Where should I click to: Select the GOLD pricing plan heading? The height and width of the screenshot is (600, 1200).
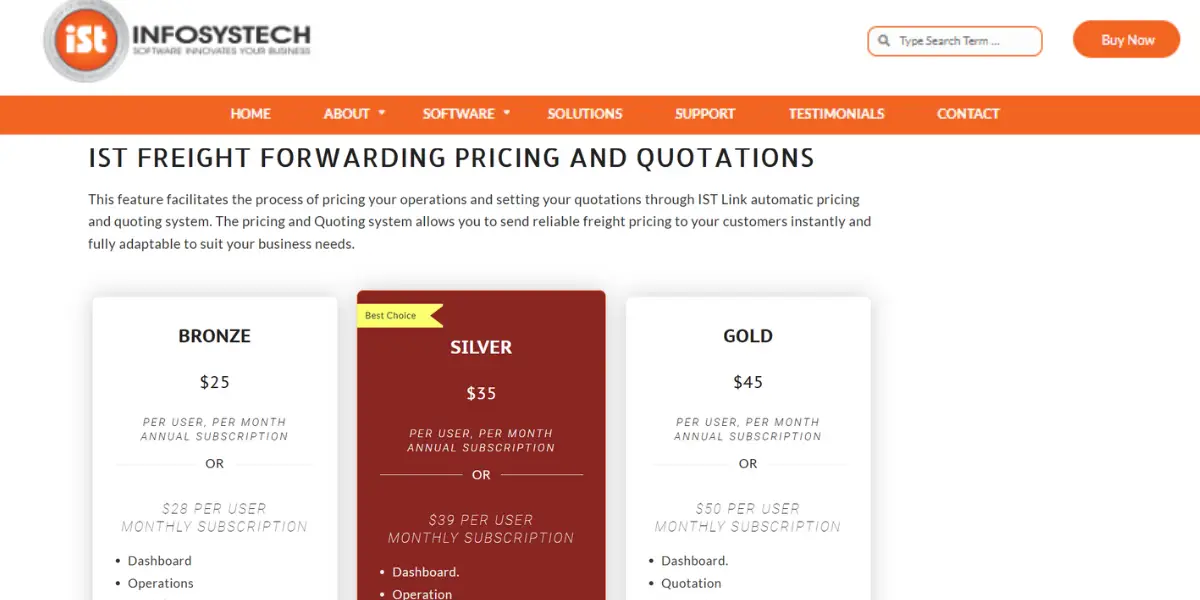click(748, 336)
